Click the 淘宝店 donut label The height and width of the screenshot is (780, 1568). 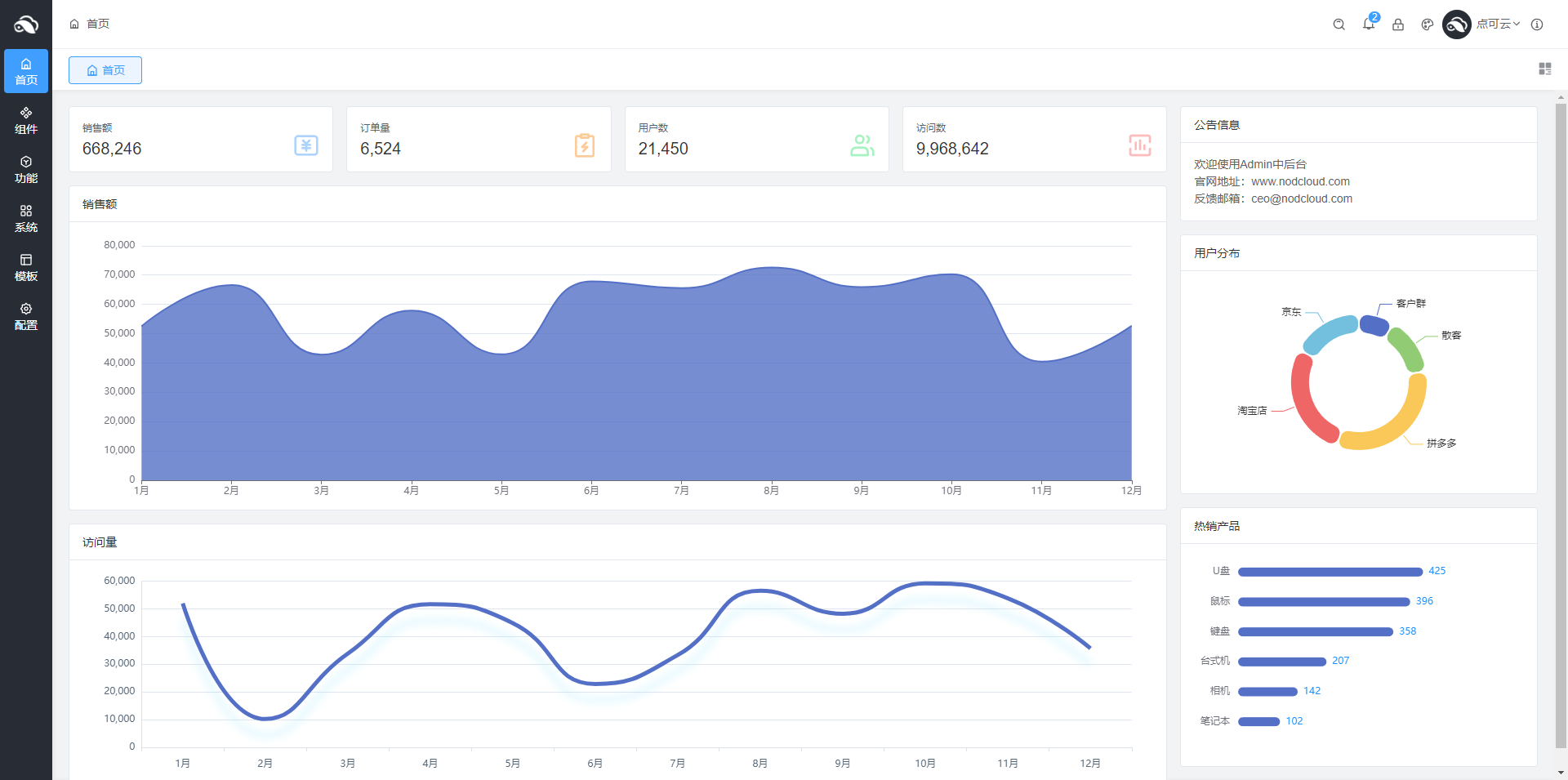click(1252, 411)
